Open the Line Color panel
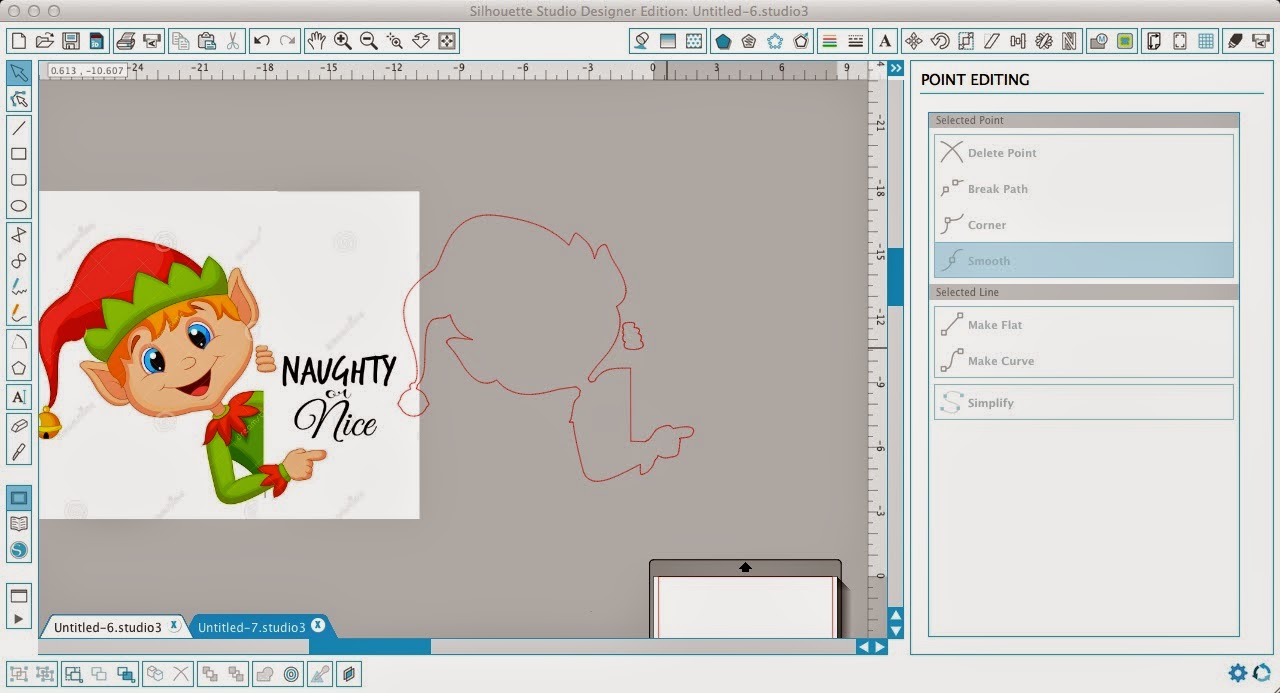This screenshot has height=693, width=1280. (x=829, y=41)
